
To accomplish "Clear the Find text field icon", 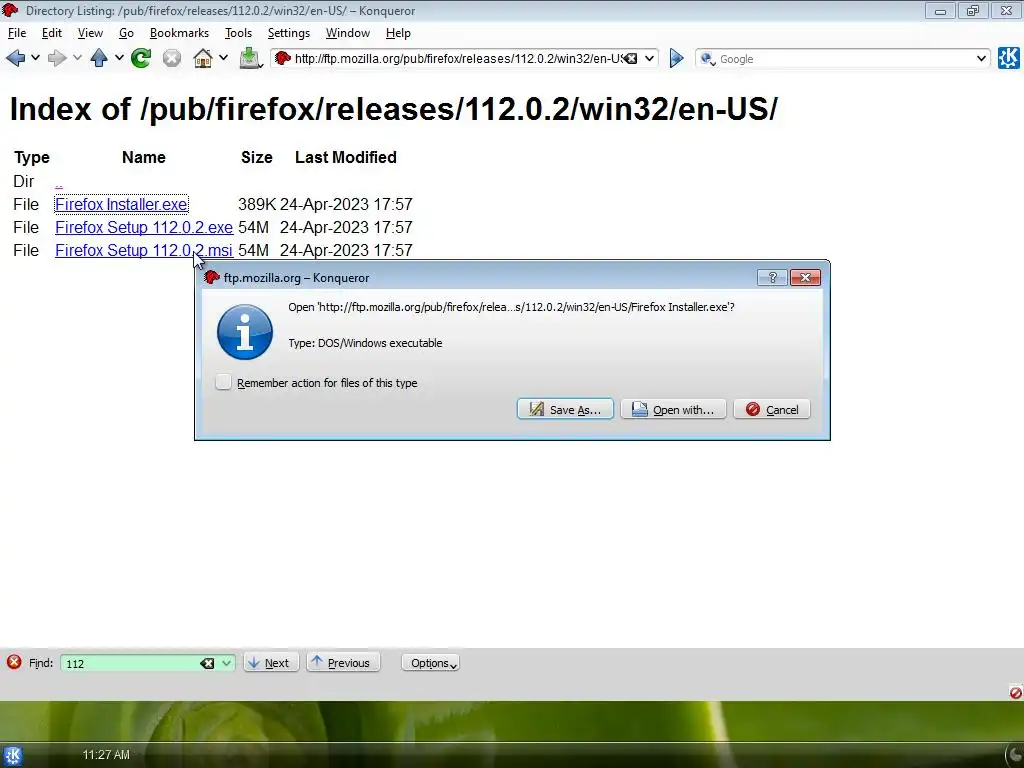I will coord(207,664).
